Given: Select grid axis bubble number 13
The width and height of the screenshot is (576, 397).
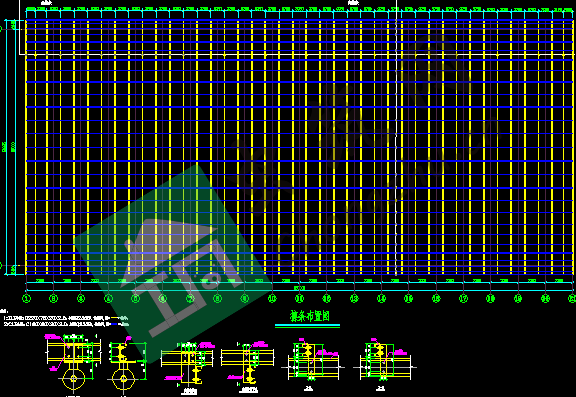Looking at the screenshot, I should coord(354,299).
